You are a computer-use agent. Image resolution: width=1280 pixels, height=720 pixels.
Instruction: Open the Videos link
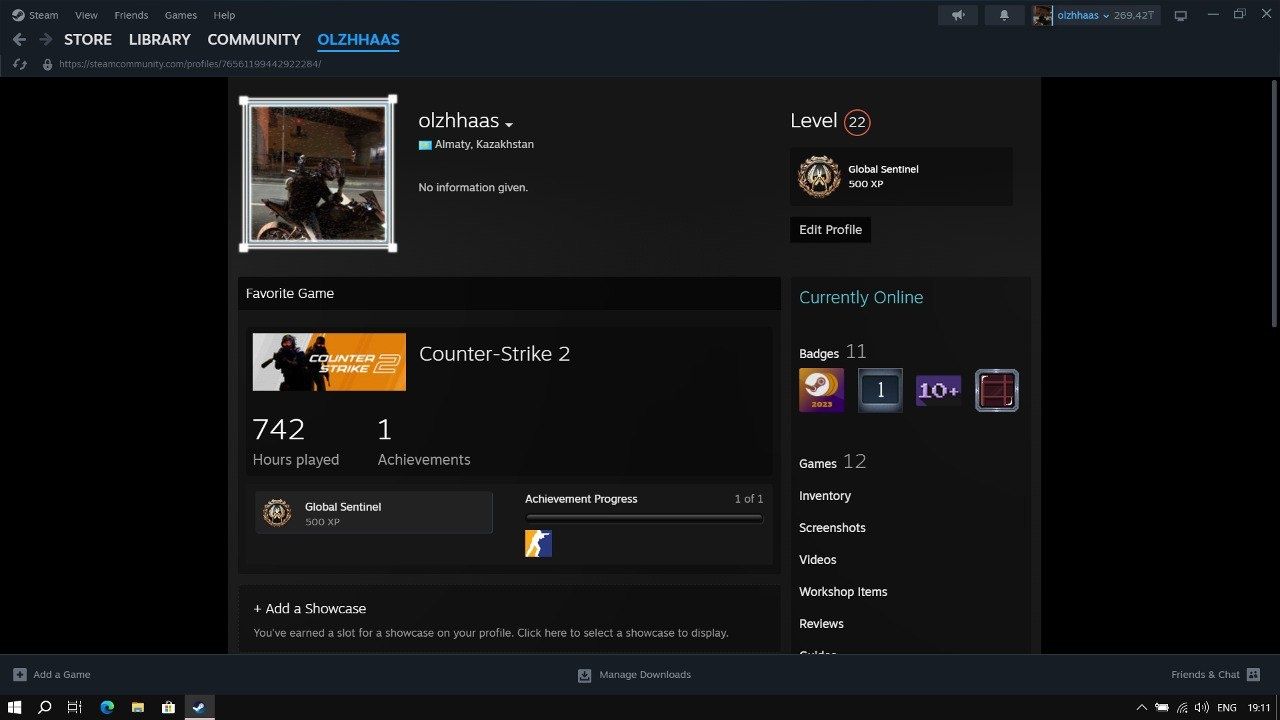point(818,560)
